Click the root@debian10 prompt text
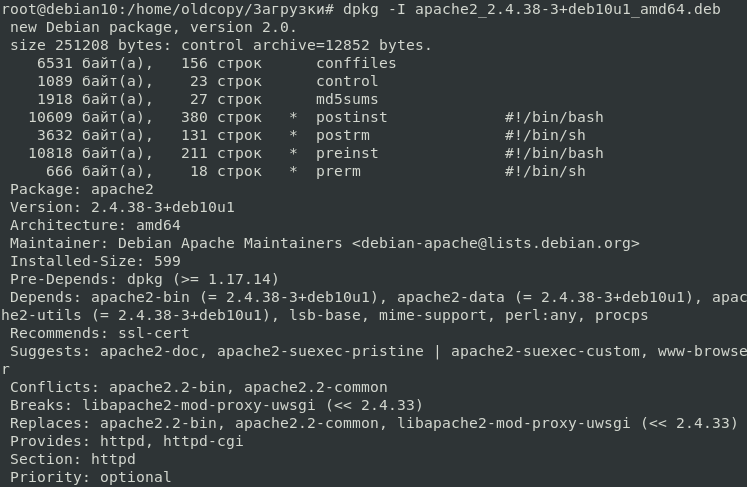The image size is (747, 487). point(50,9)
